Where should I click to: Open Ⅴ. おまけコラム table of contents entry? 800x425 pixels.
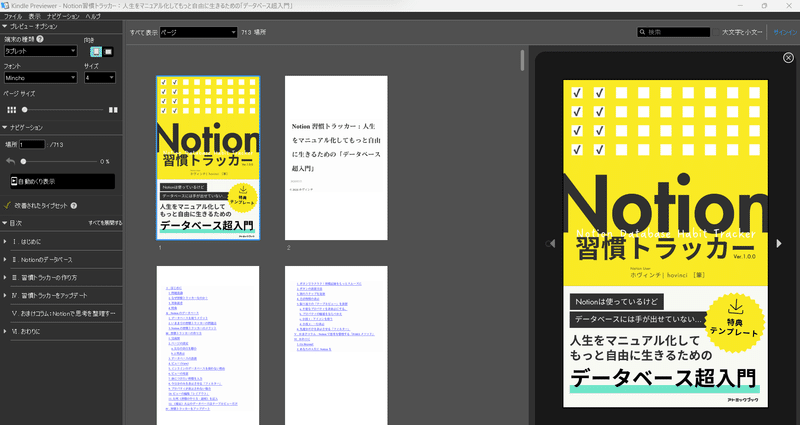coord(63,313)
